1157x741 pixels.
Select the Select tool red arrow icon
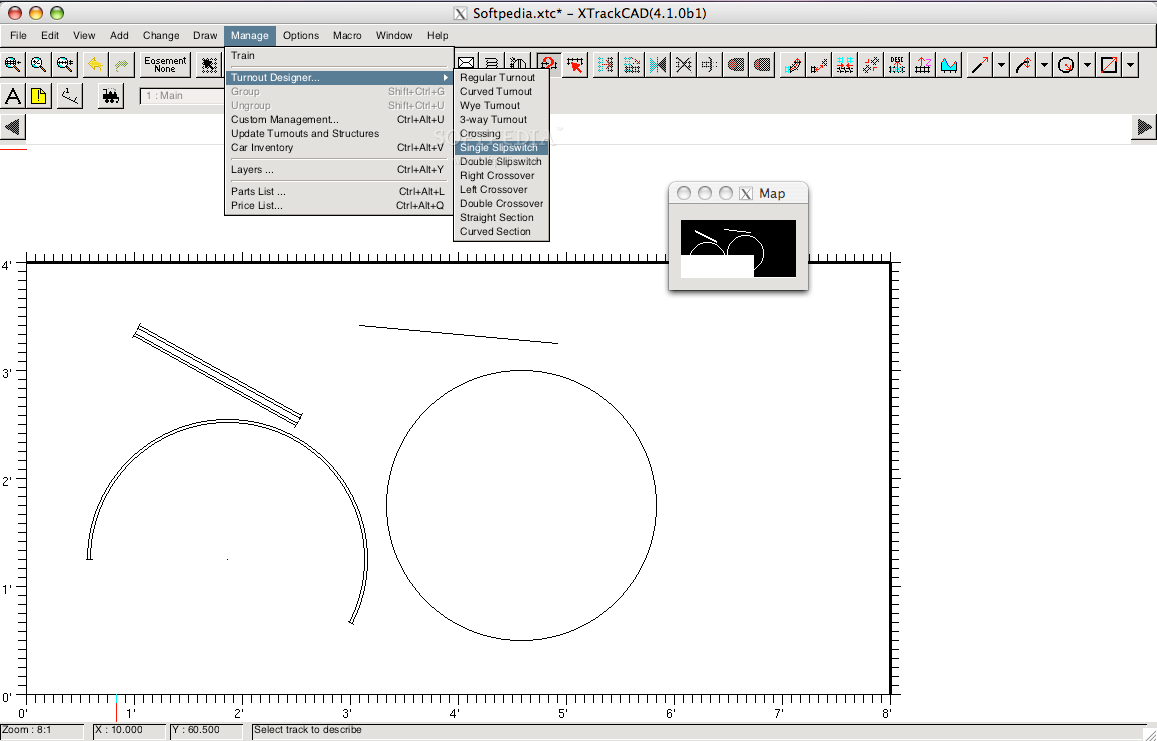coord(575,65)
